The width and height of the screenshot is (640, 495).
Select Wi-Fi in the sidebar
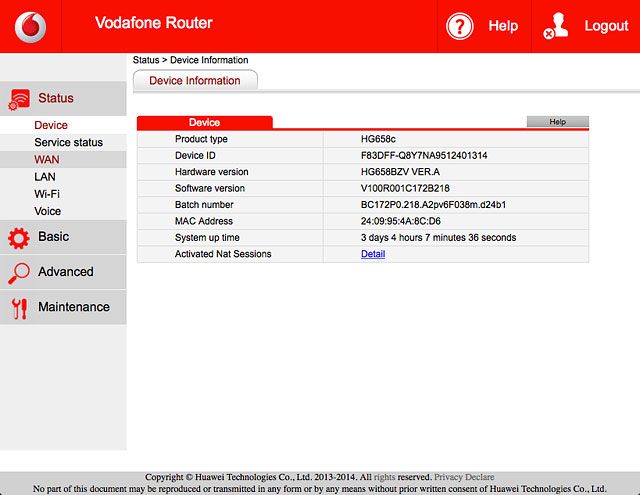point(47,194)
